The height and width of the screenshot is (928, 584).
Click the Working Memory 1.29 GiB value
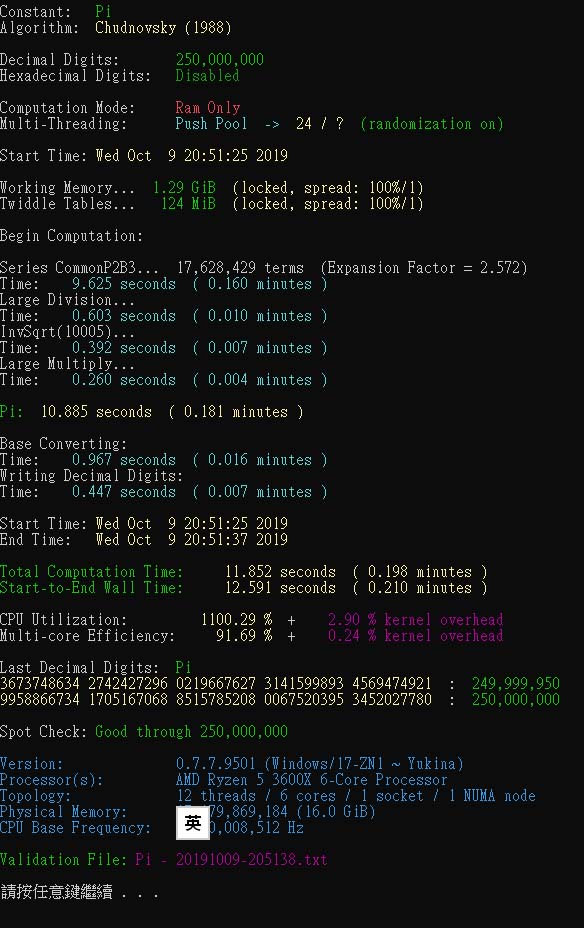click(x=184, y=188)
